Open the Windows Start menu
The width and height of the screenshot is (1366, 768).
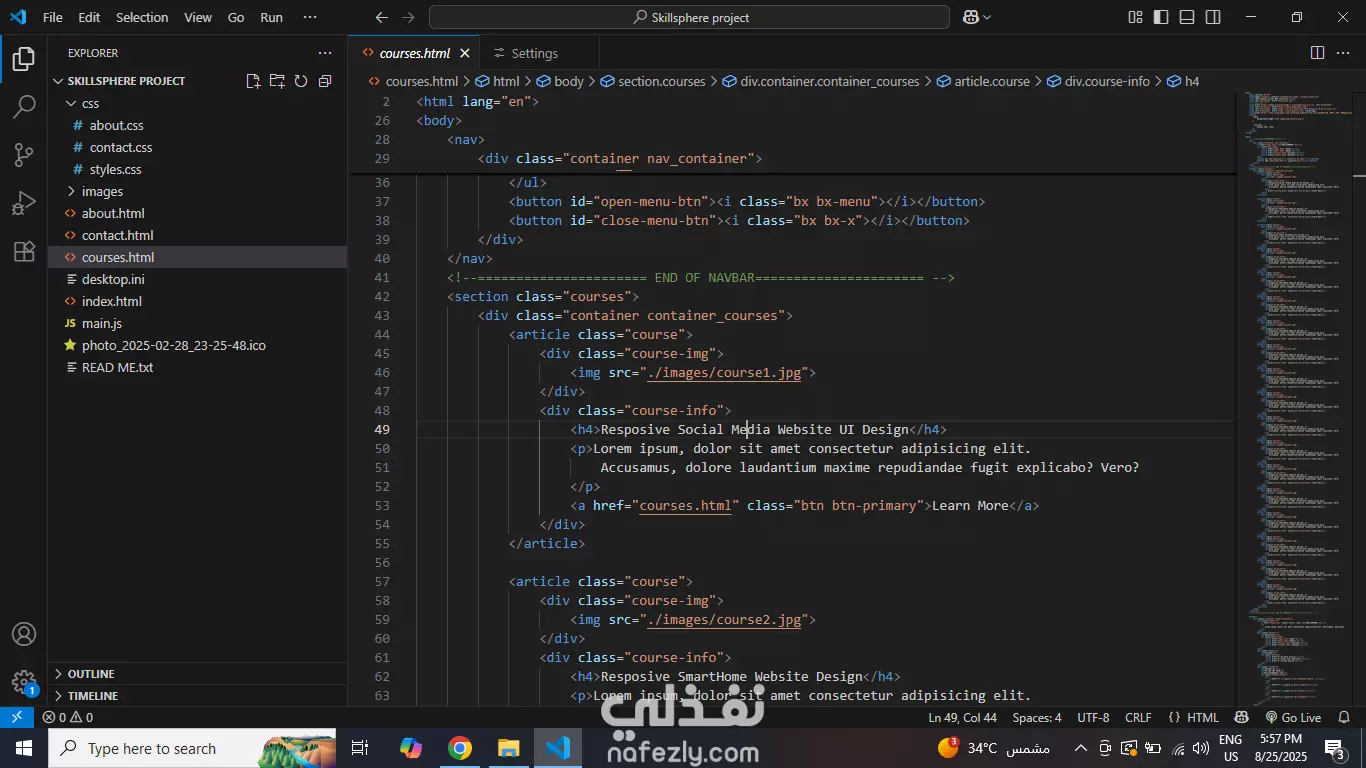24,748
